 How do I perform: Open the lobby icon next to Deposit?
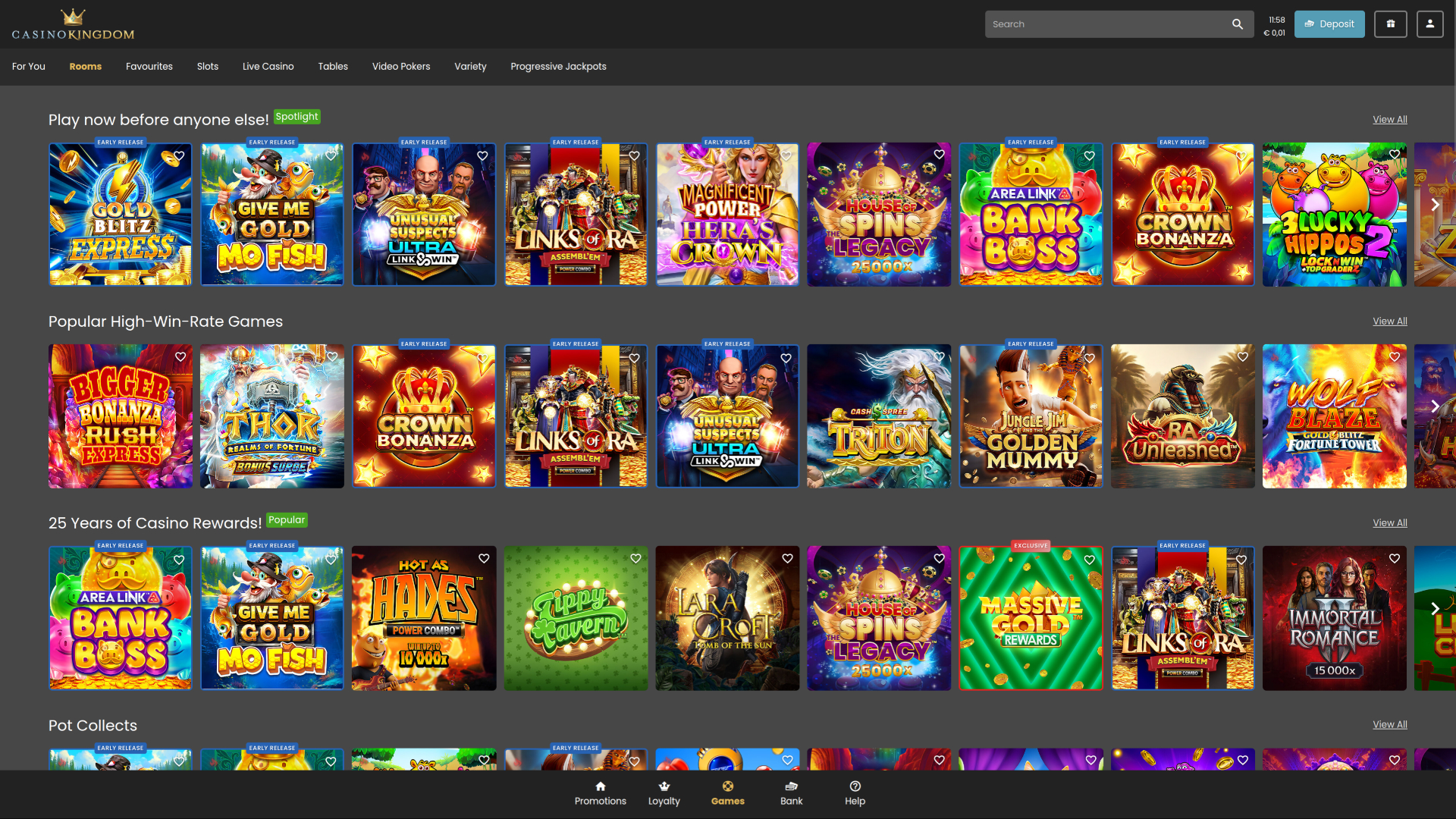pos(1391,24)
